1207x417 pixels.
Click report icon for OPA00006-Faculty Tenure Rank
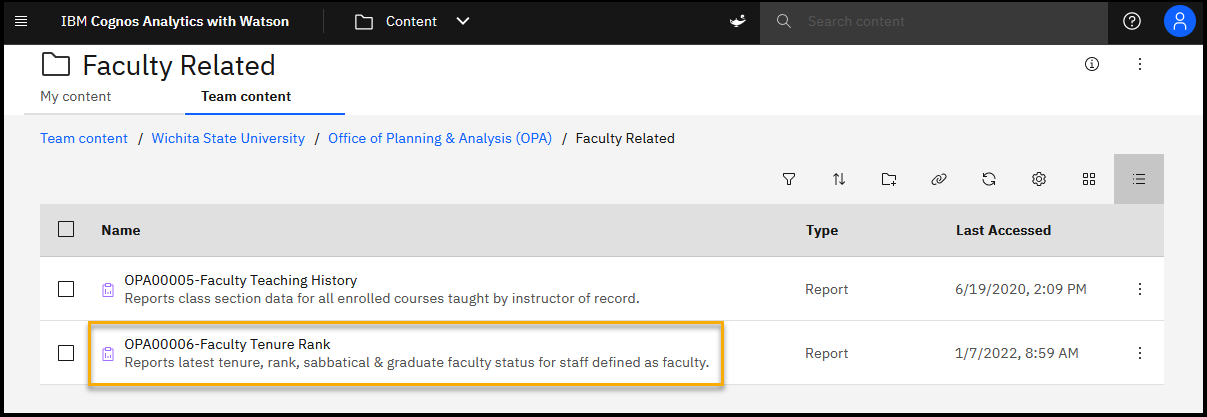click(x=108, y=353)
